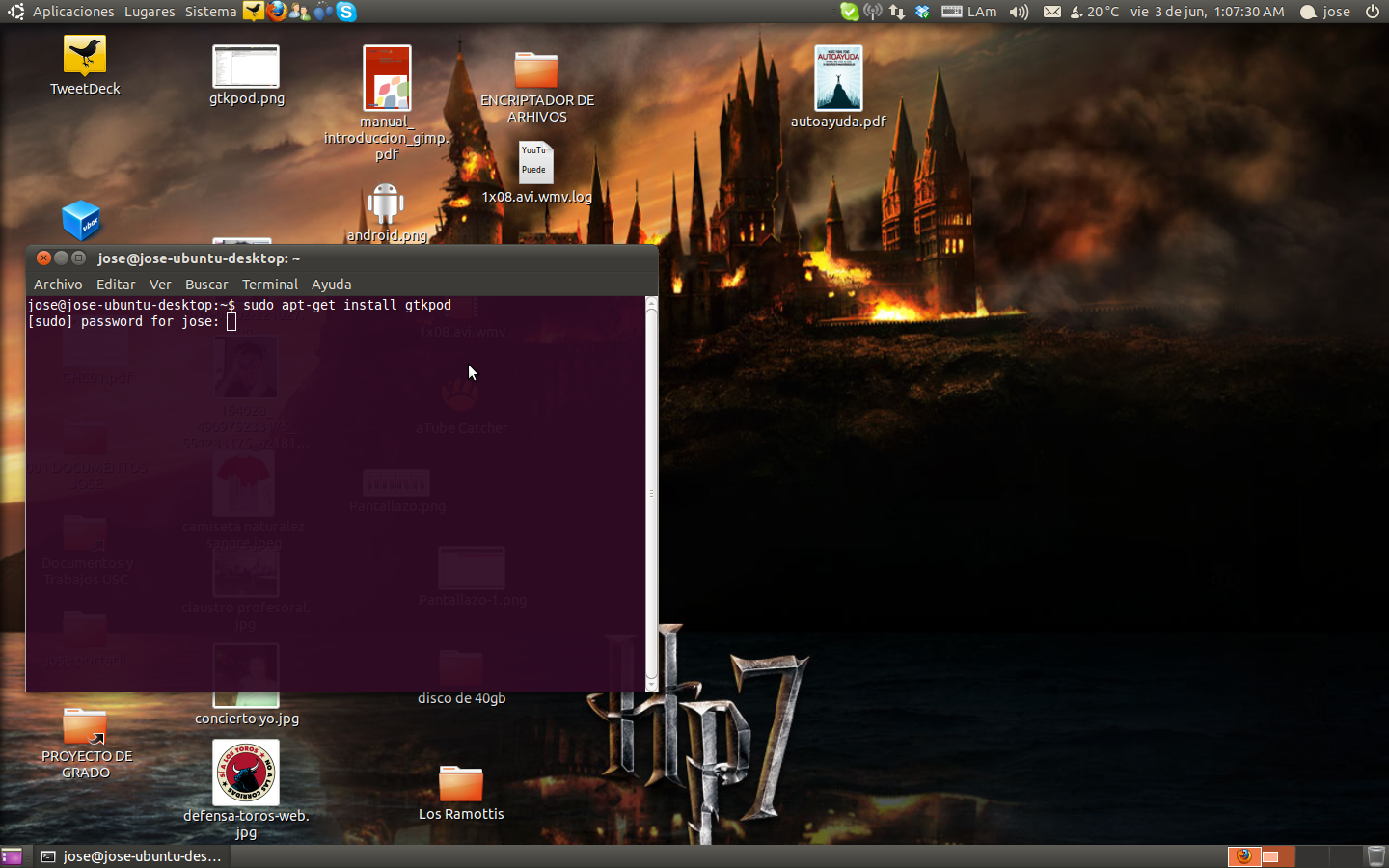Click the TweetDeck desktop icon
Viewport: 1389px width, 868px height.
85,56
